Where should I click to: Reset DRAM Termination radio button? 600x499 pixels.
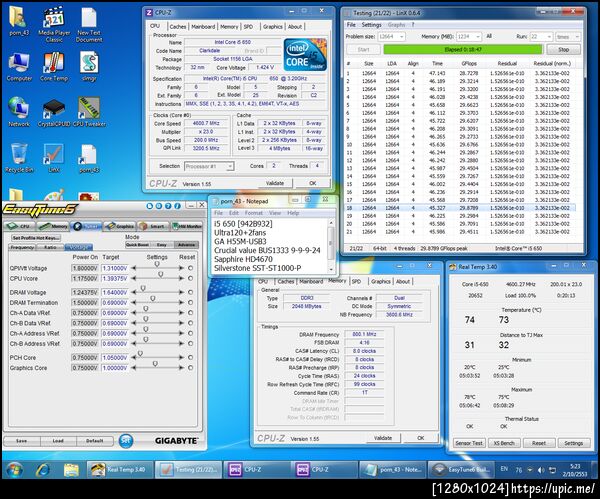(x=191, y=303)
